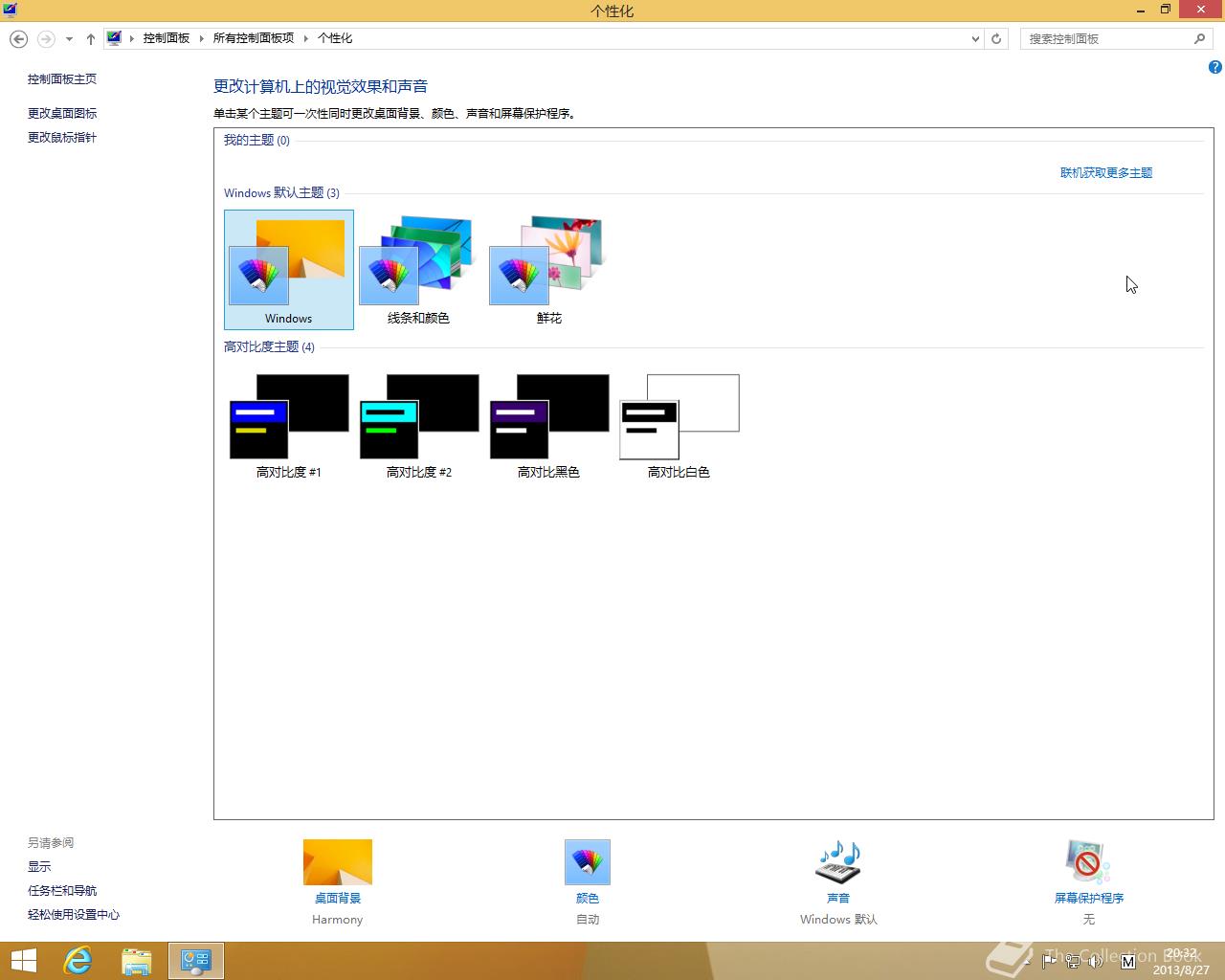The image size is (1225, 980).
Task: Click 所有控制面板项 in the breadcrumb
Action: (254, 38)
